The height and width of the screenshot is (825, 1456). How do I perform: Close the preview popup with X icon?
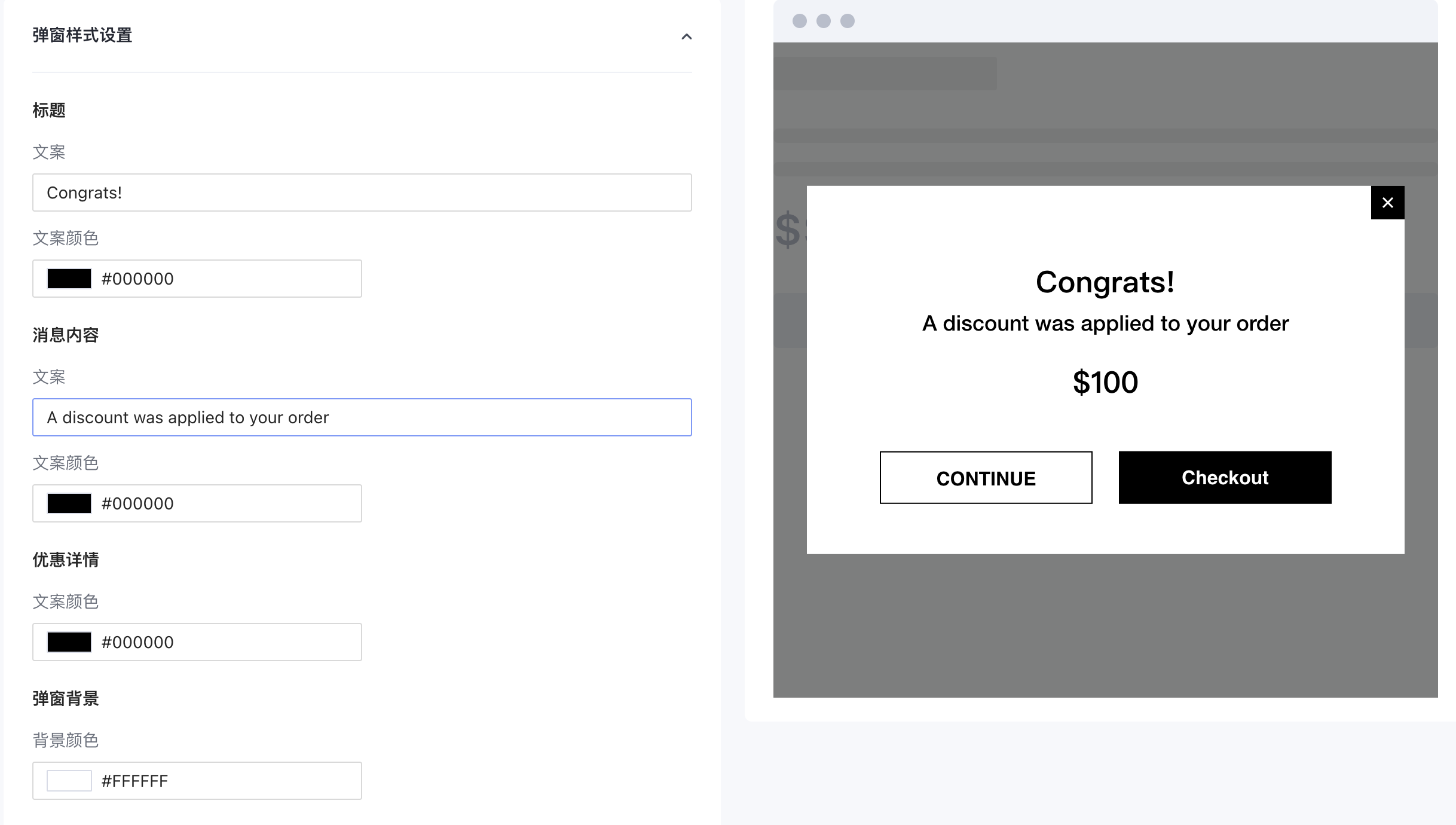pyautogui.click(x=1387, y=203)
